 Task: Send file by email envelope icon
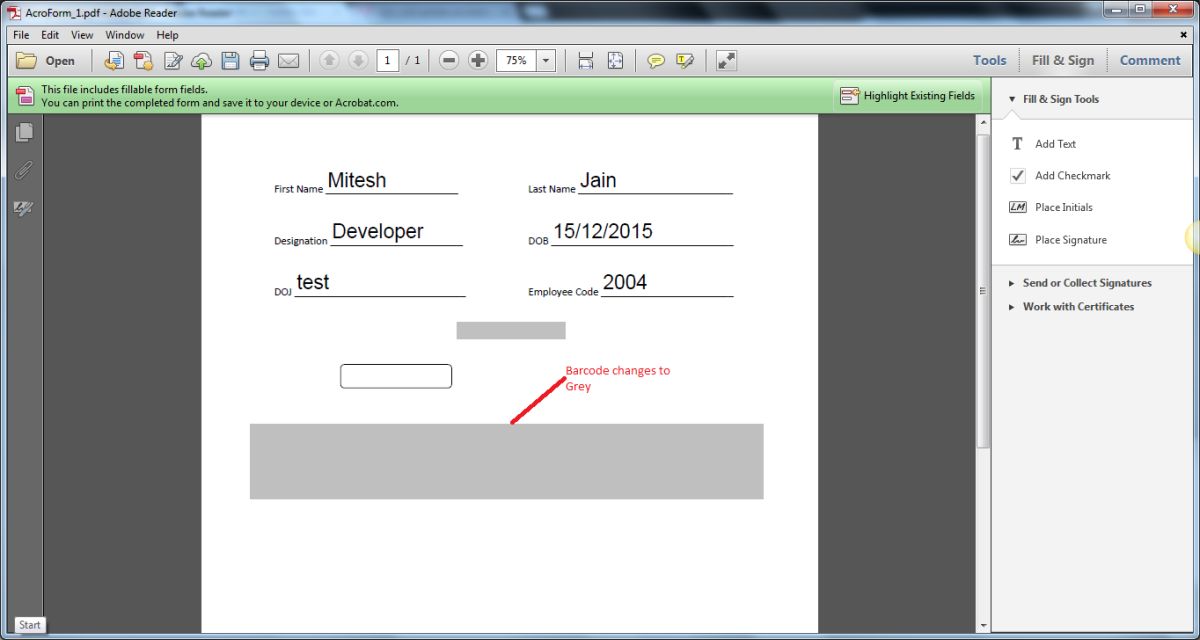coord(288,61)
